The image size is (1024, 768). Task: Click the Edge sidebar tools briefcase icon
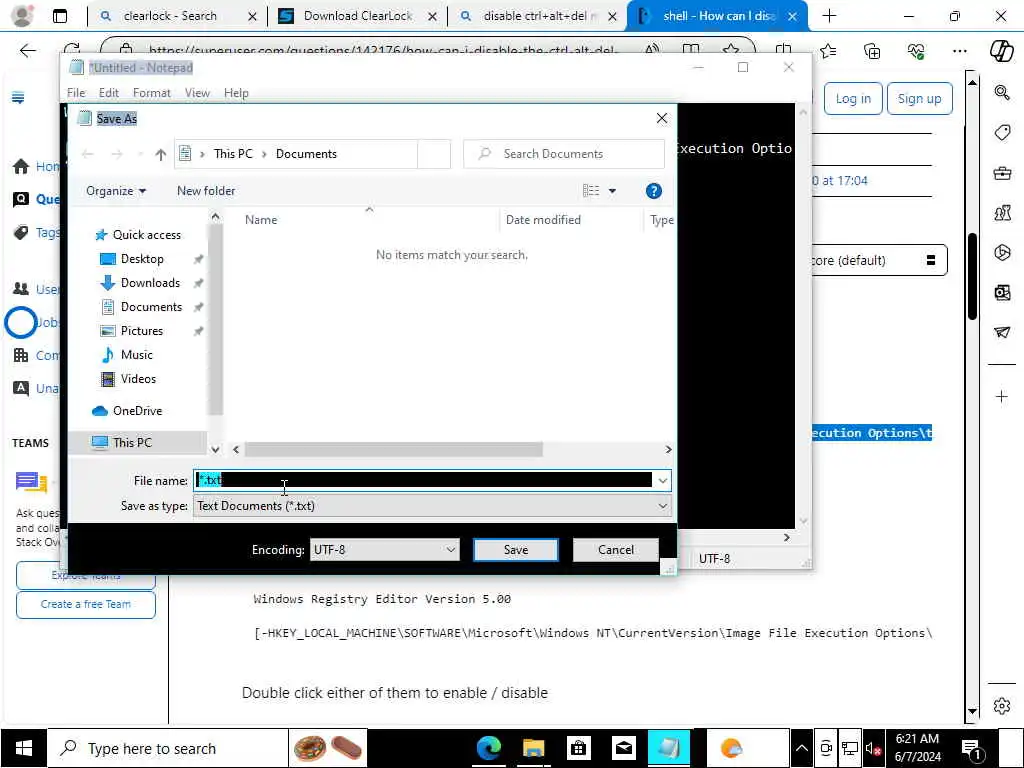[1002, 173]
